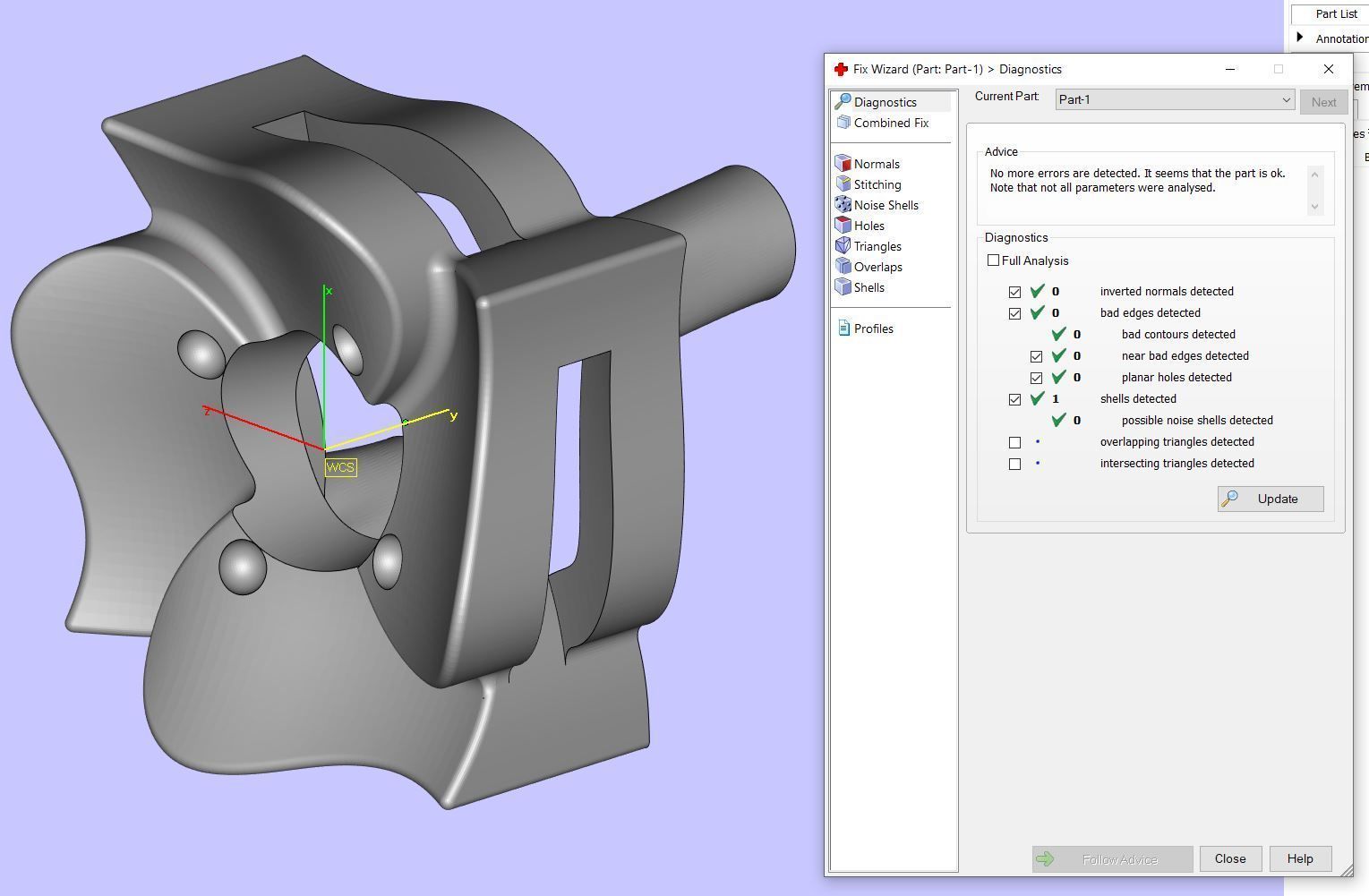Click the Holes icon
The width and height of the screenshot is (1369, 896).
click(x=843, y=226)
